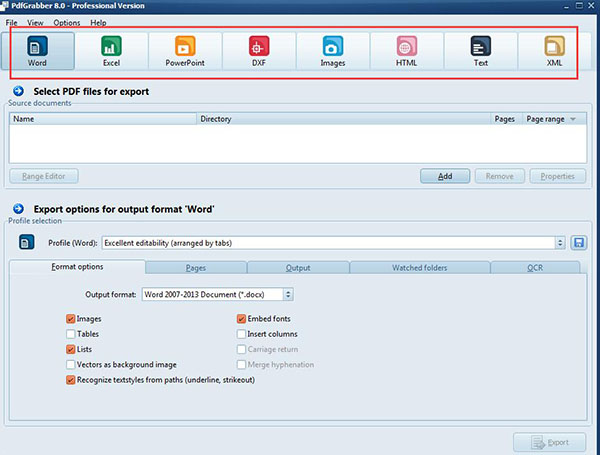Open the View menu
Image resolution: width=600 pixels, height=455 pixels.
(x=35, y=23)
